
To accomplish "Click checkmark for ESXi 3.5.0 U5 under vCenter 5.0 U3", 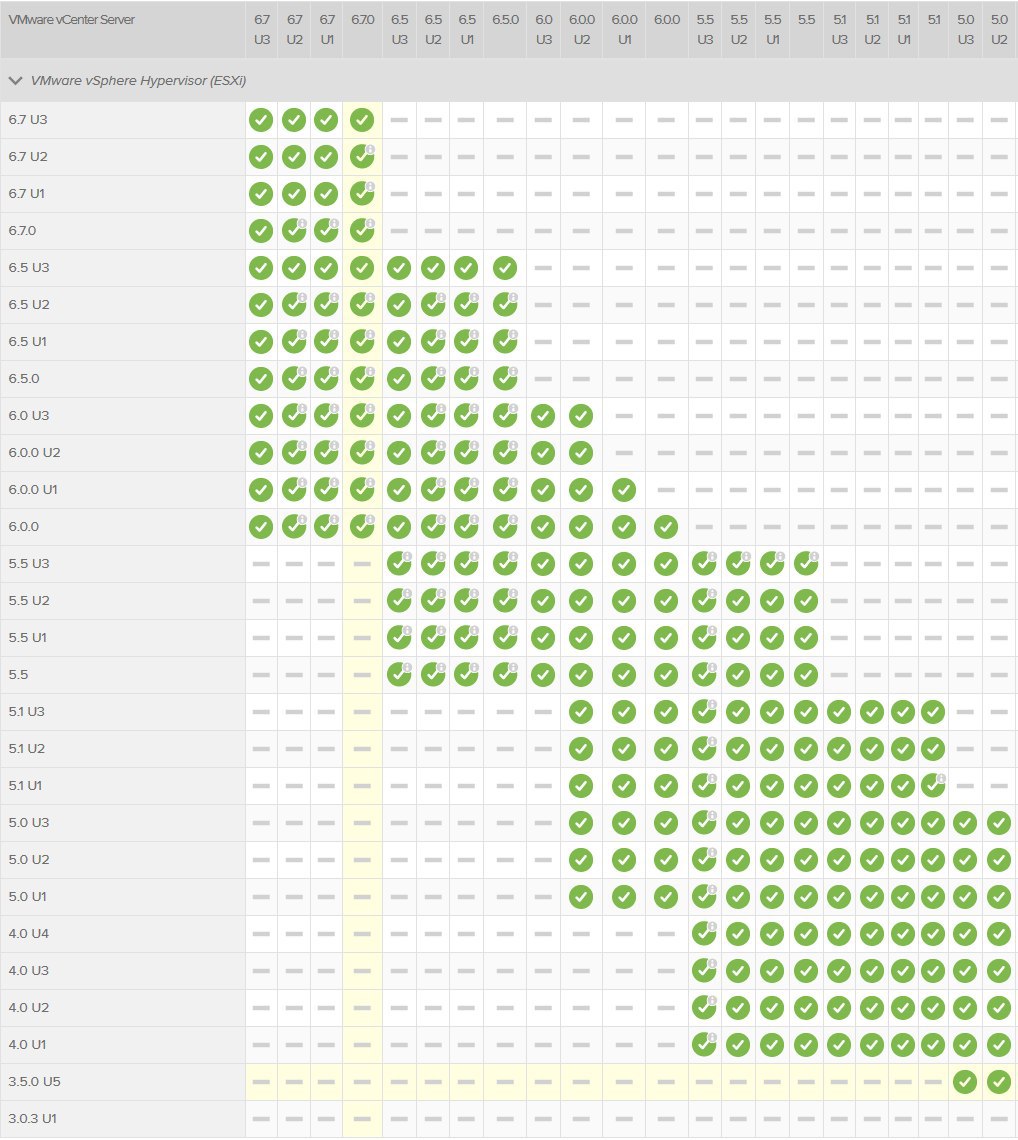I will 965,1082.
